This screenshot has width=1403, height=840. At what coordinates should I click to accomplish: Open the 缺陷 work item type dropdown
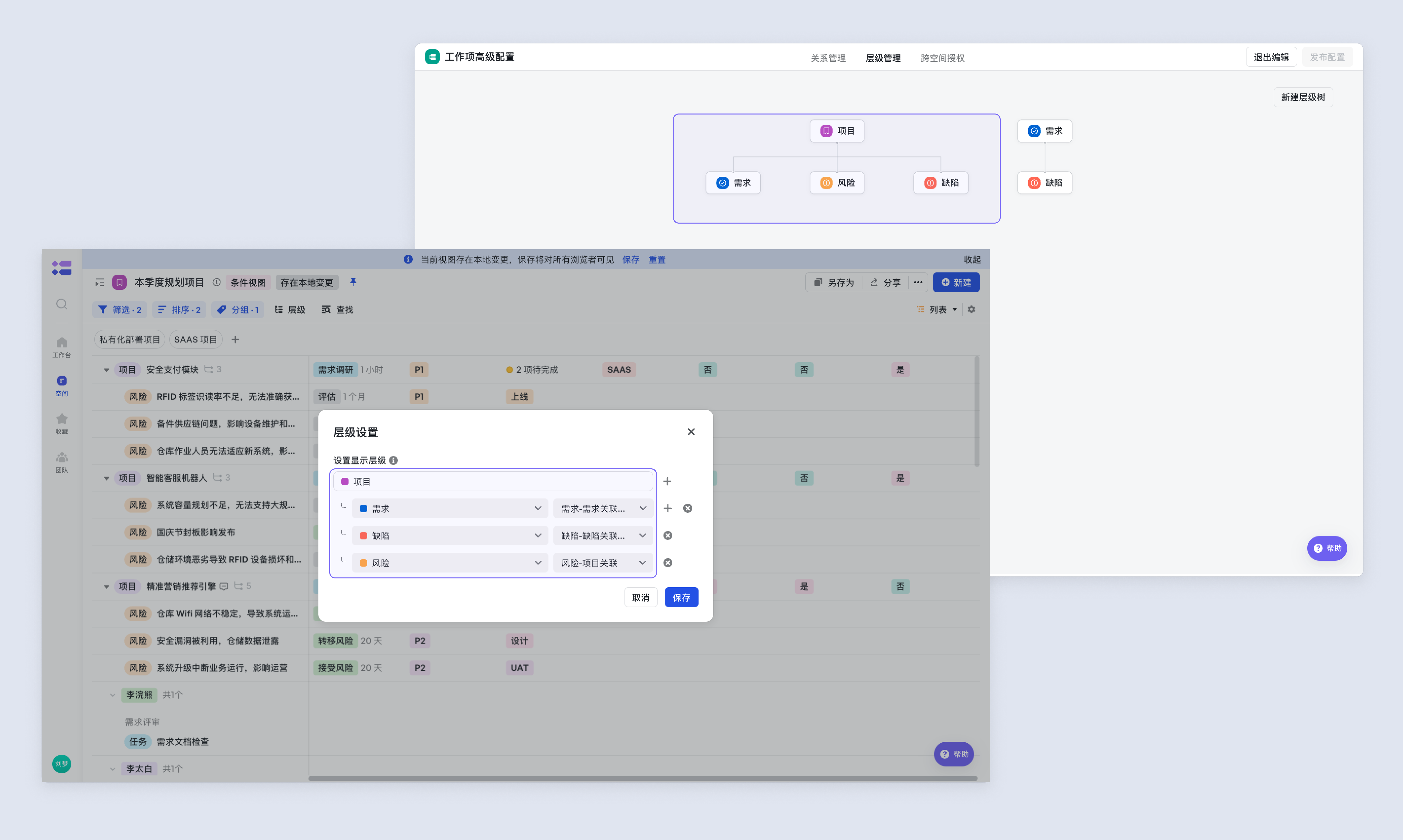pyautogui.click(x=450, y=535)
